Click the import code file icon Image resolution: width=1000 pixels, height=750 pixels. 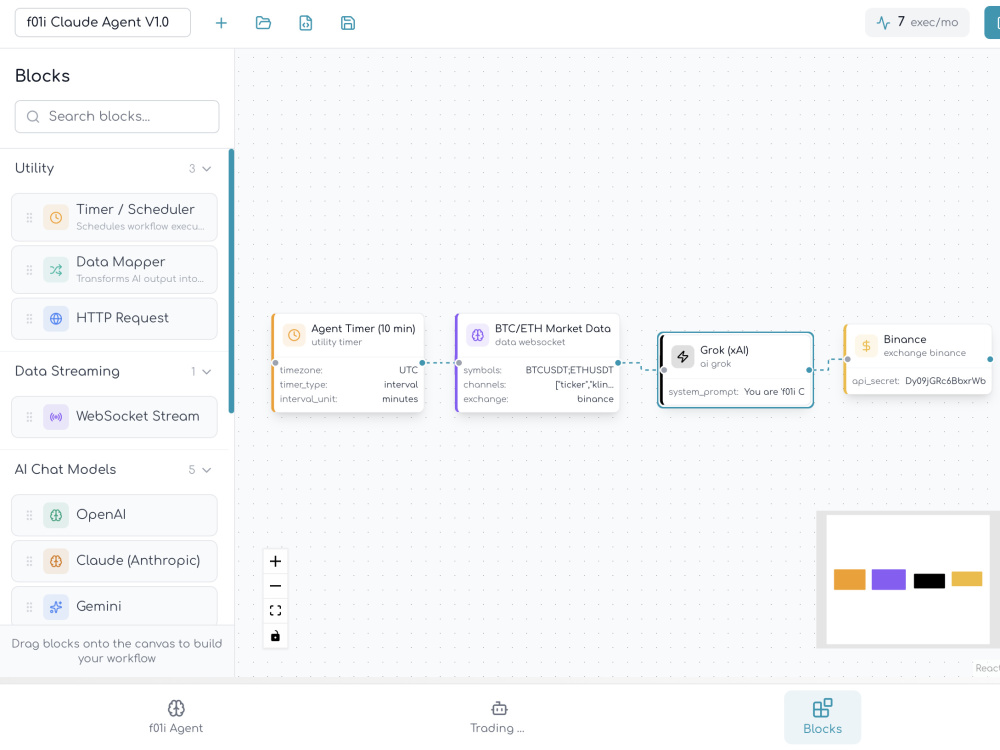tap(306, 23)
